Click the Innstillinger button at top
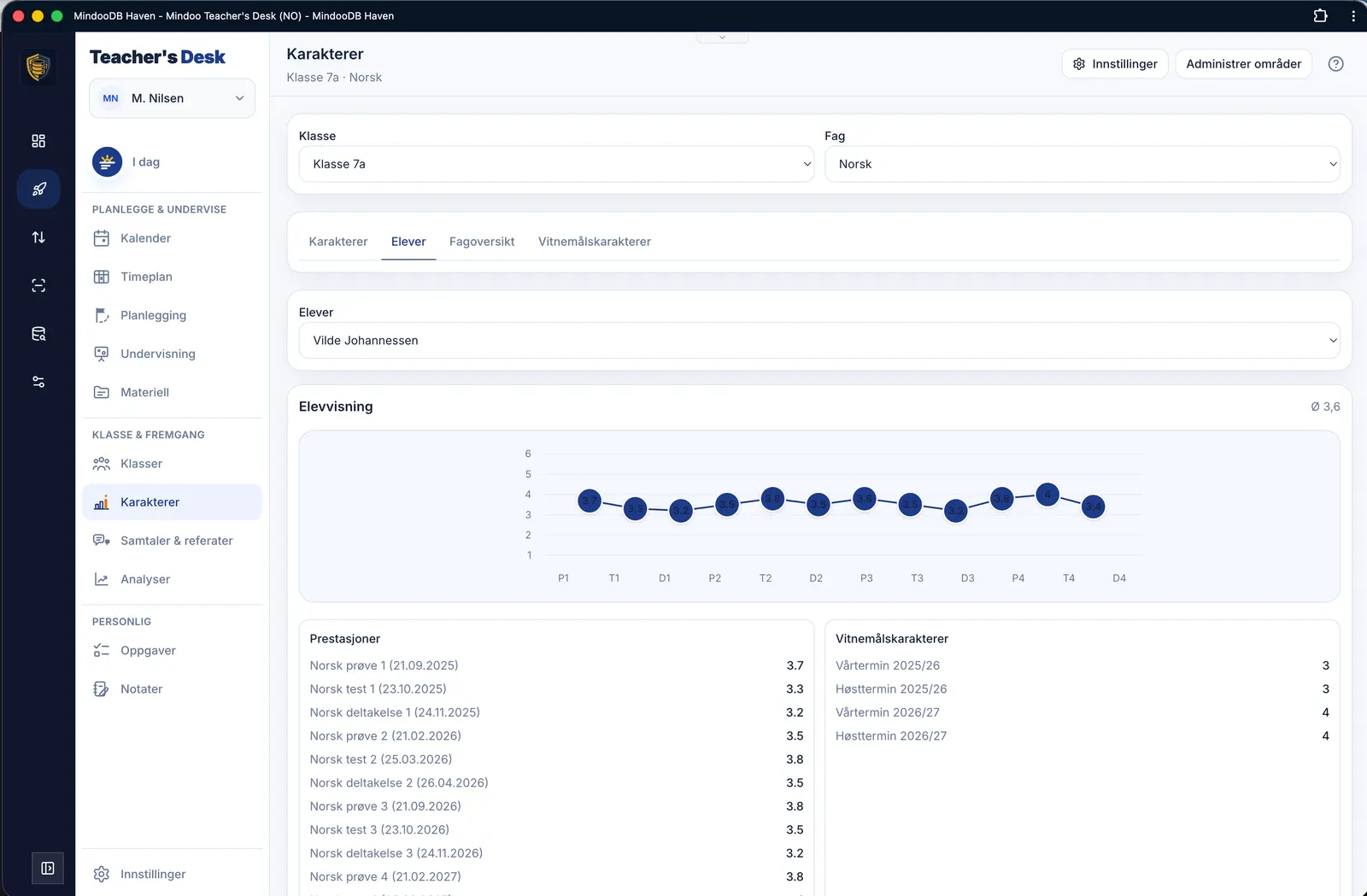 coord(1115,64)
